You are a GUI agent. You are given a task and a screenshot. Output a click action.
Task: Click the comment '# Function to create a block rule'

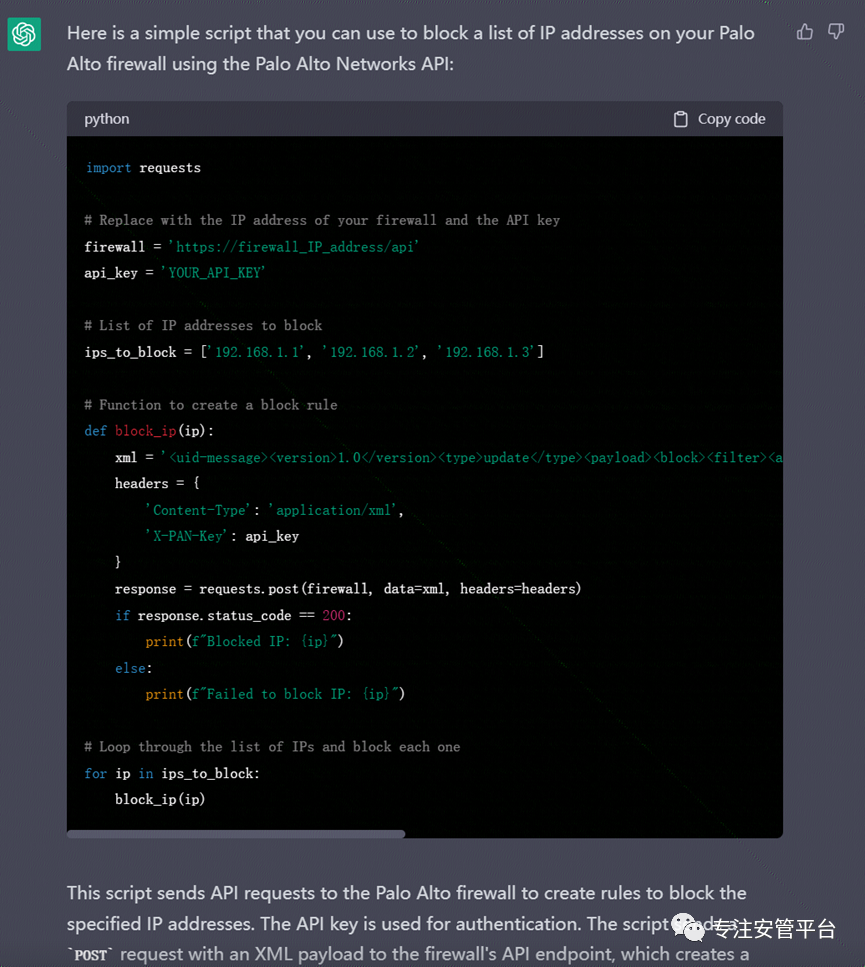pos(211,405)
